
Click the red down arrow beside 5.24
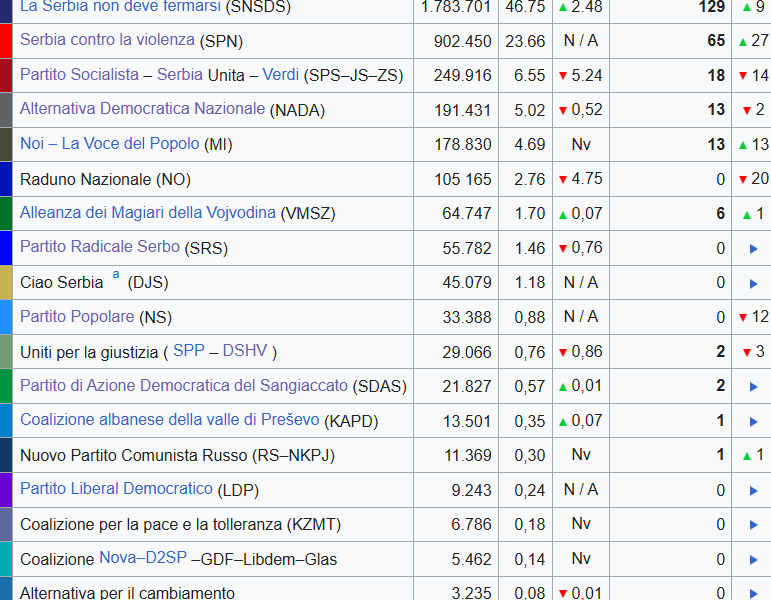(x=563, y=76)
